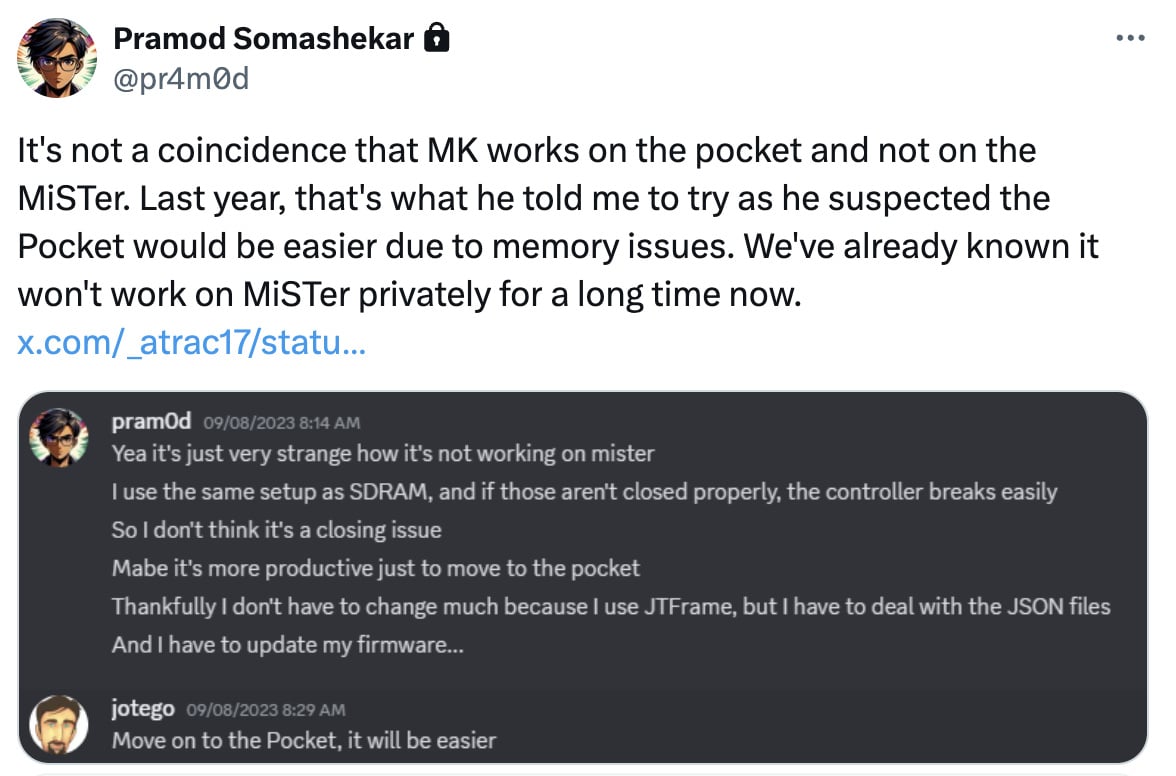The height and width of the screenshot is (776, 1176).
Task: Click the 'update my firmware' message line
Action: click(287, 645)
